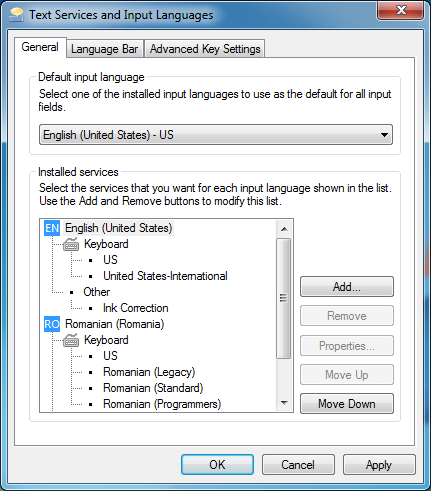Screen dimensions: 431x491
Task: Select the Ink Correction item
Action: pos(136,308)
